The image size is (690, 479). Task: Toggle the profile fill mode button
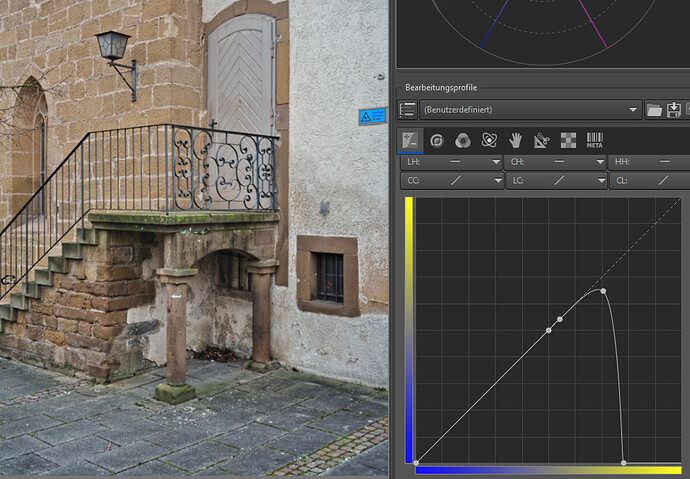click(x=407, y=110)
